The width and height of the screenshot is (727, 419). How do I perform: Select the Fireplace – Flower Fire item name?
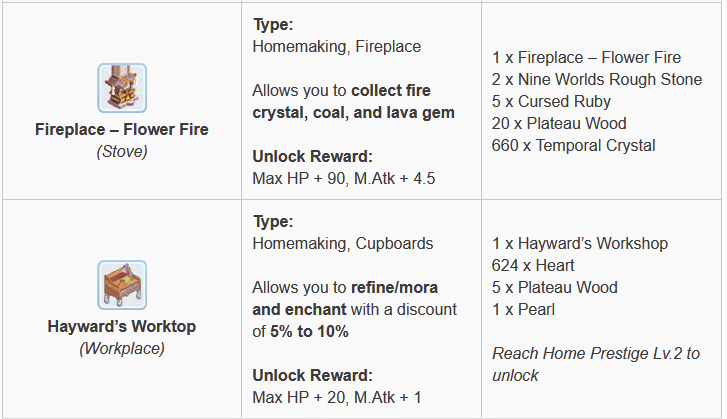click(122, 129)
